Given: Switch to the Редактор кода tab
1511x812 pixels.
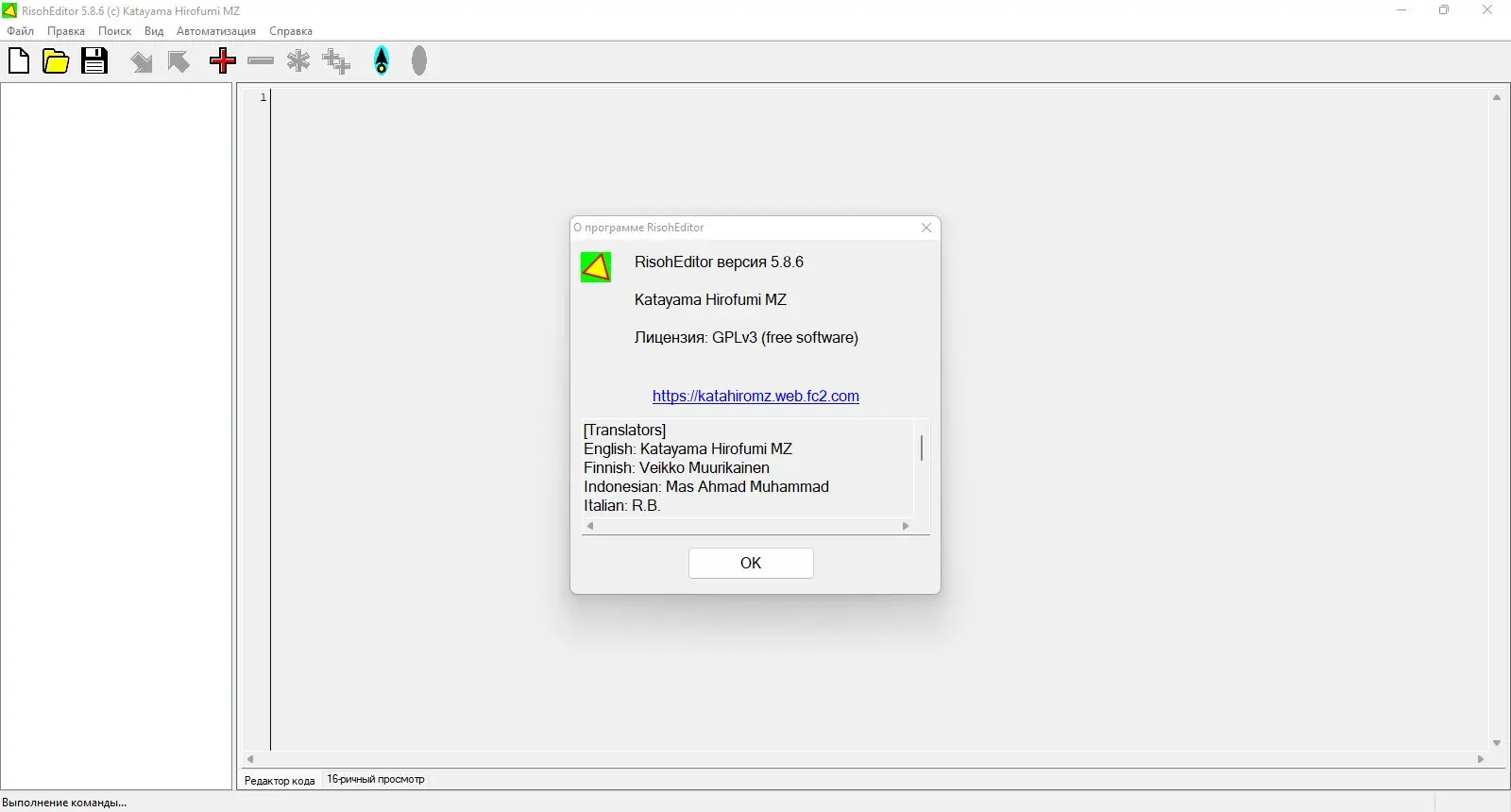Looking at the screenshot, I should (x=280, y=781).
